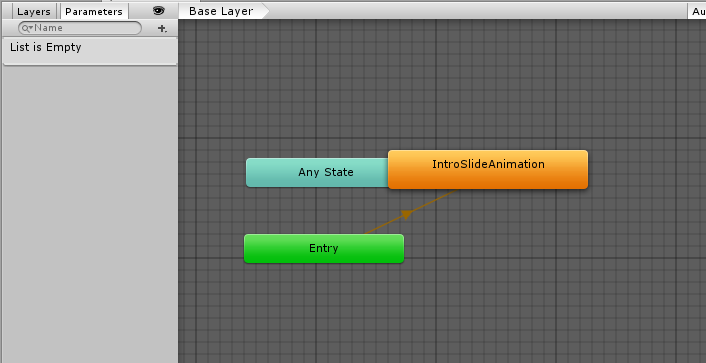Click the plus icon to add a parameter
706x363 pixels.
[x=162, y=28]
